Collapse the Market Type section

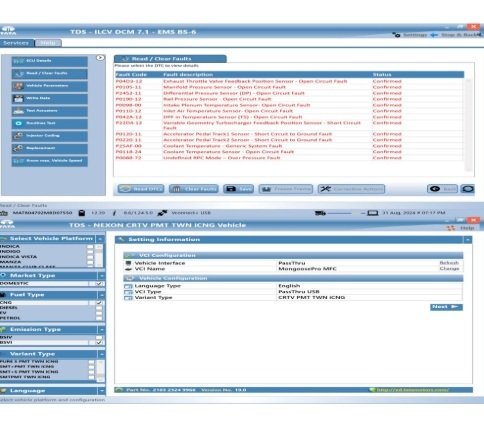[101, 276]
